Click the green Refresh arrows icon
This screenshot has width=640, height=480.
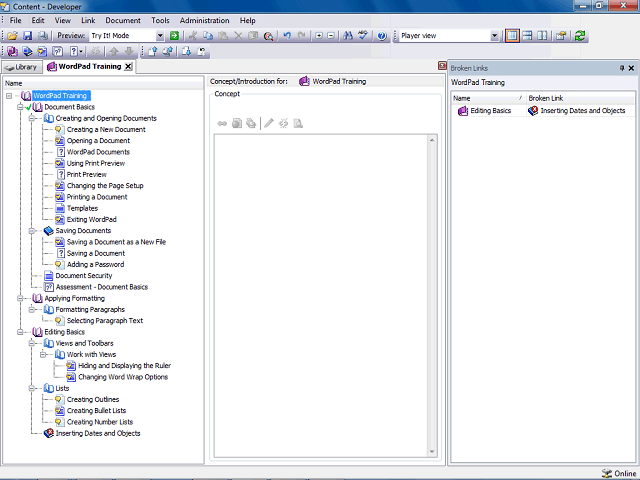pos(580,36)
